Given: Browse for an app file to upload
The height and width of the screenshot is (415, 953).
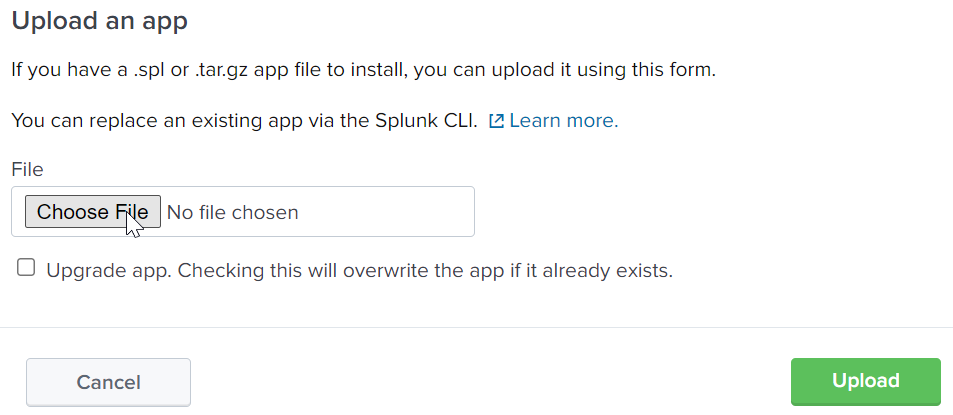Looking at the screenshot, I should pos(92,212).
